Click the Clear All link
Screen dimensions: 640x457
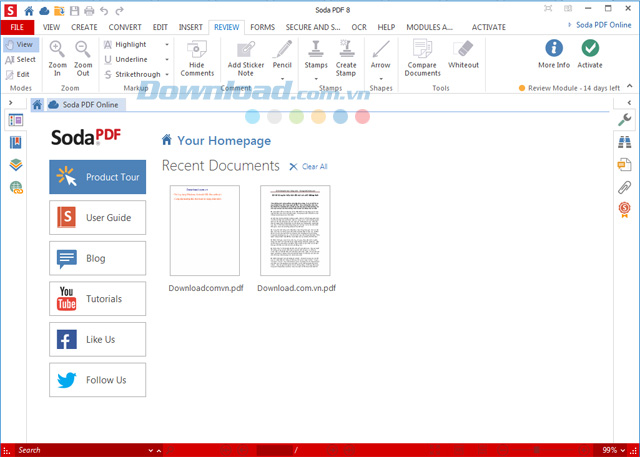point(308,166)
